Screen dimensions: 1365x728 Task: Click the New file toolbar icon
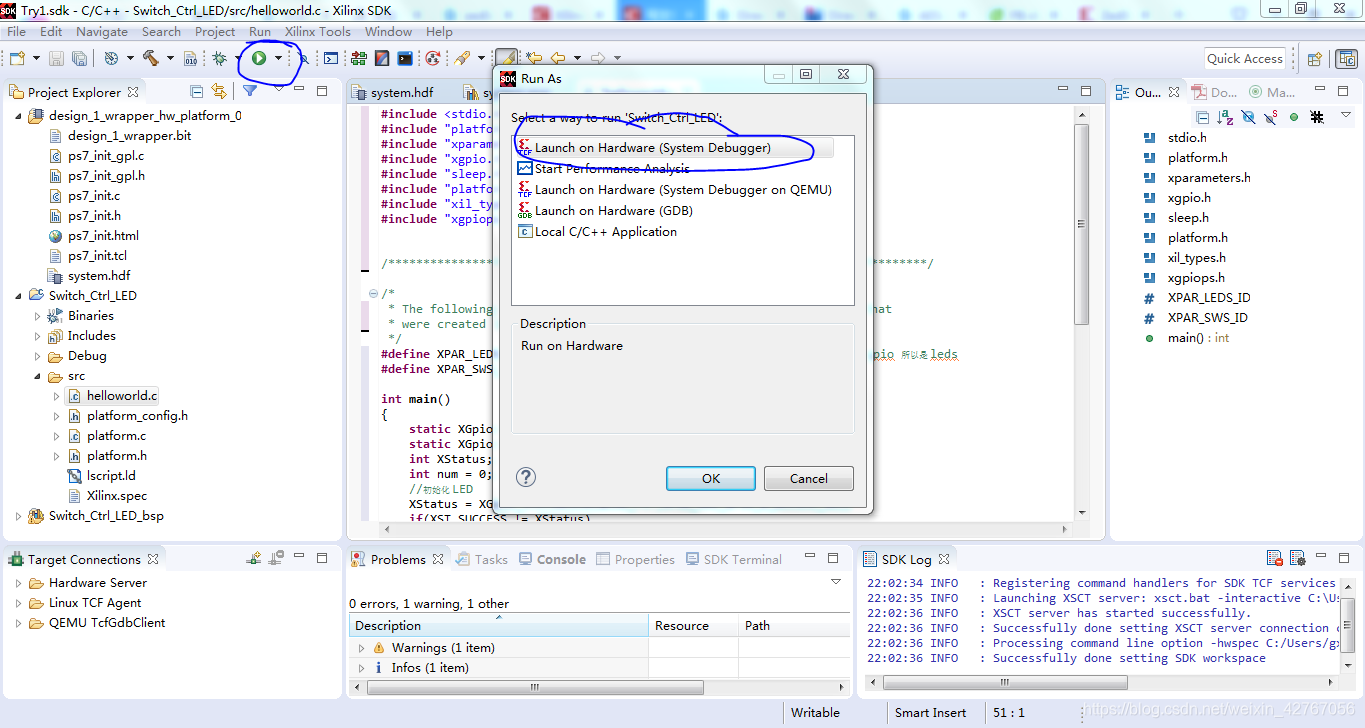point(17,58)
